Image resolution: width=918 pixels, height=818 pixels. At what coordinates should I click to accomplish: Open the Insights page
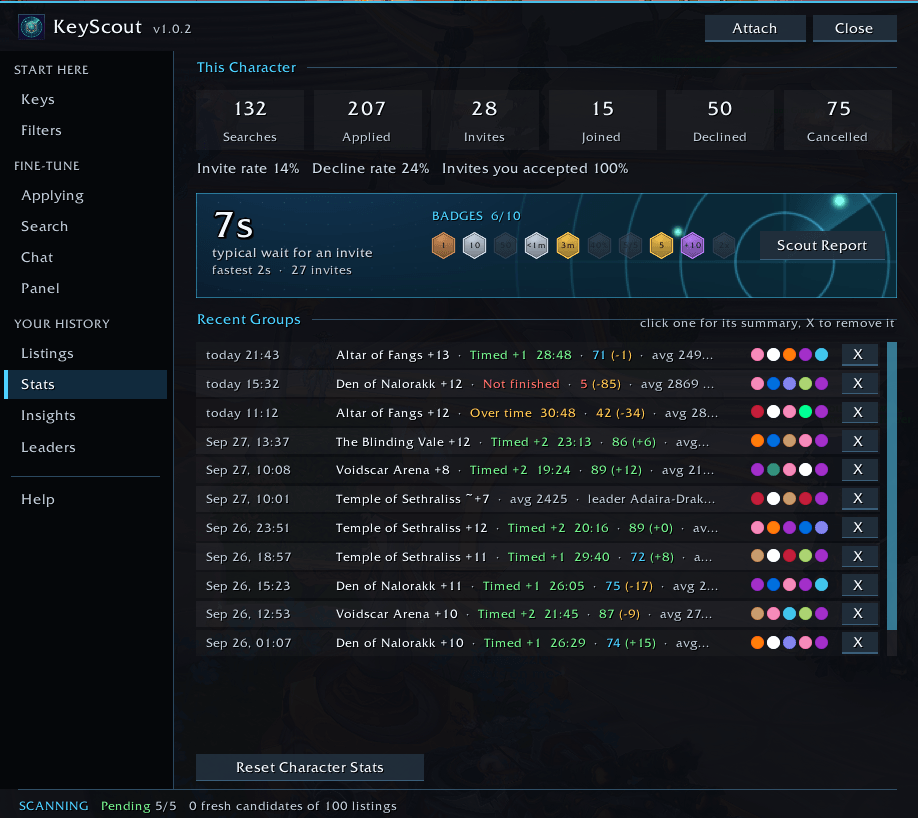(85, 415)
